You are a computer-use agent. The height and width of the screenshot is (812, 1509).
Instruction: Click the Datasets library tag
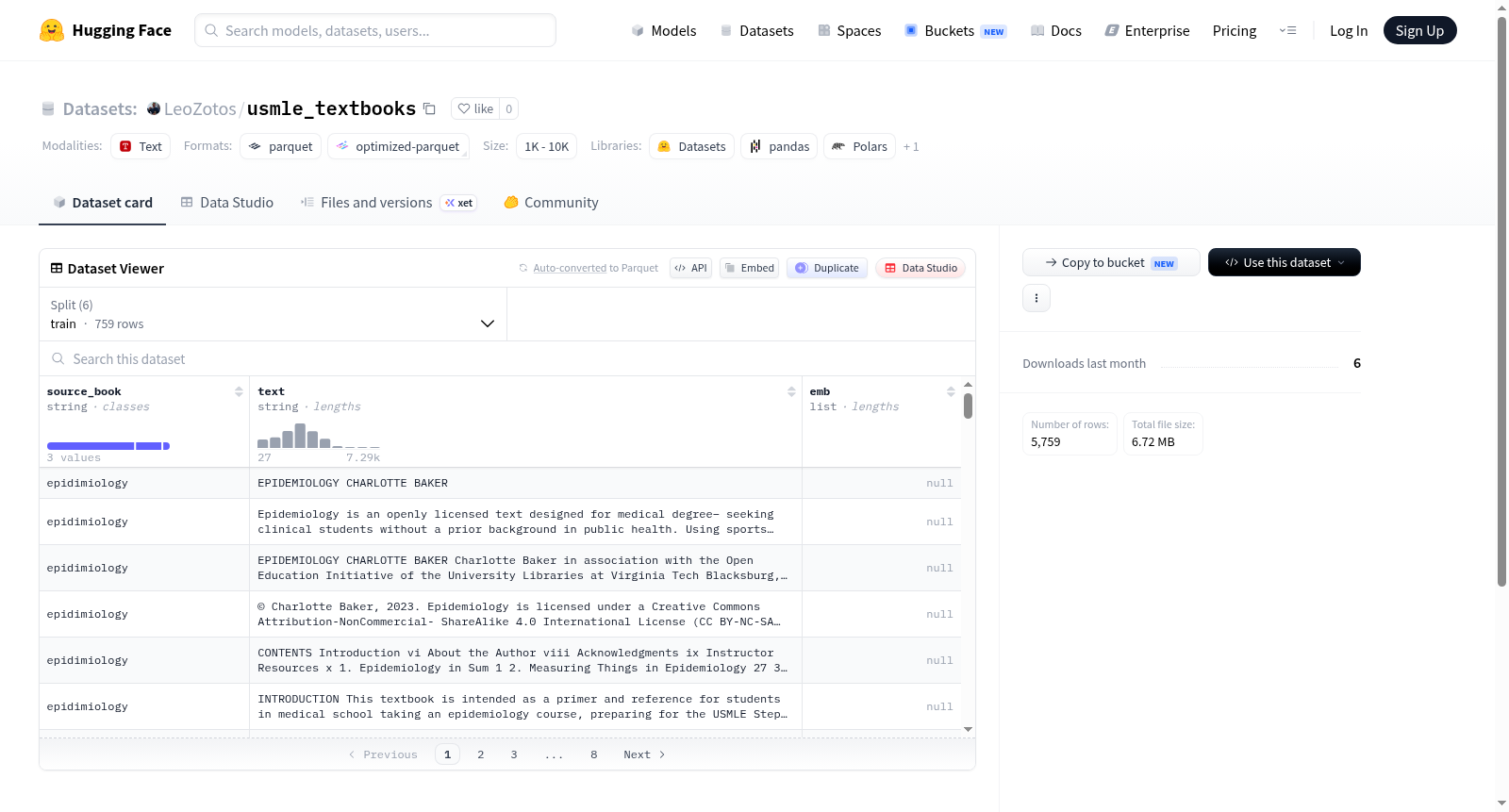click(692, 146)
